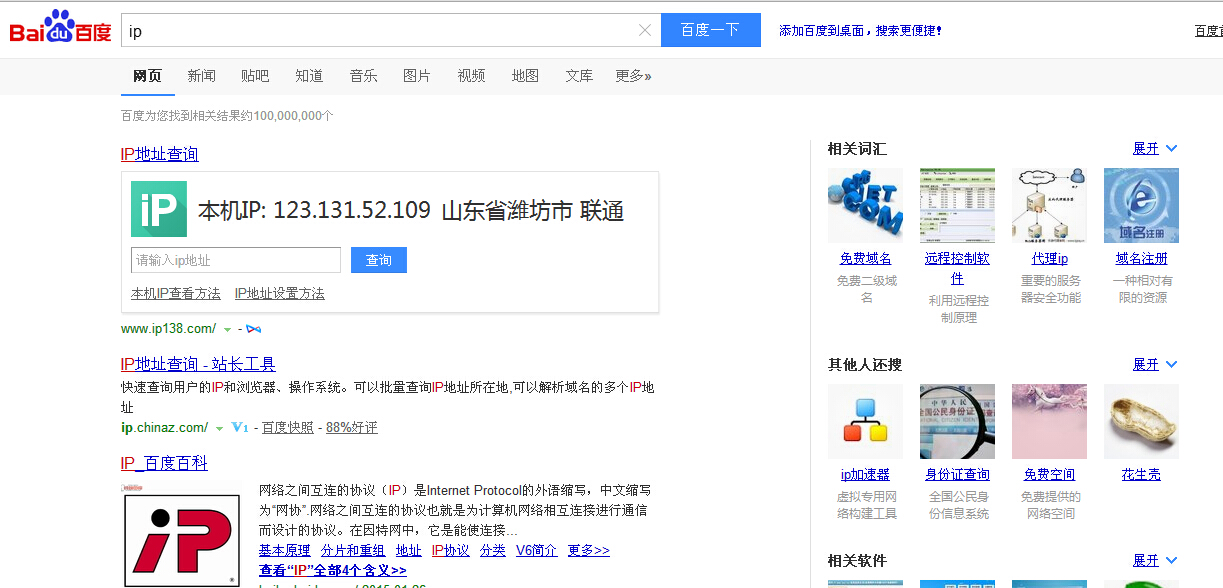Click the 百度一下 search button
The width and height of the screenshot is (1223, 588).
[x=710, y=30]
